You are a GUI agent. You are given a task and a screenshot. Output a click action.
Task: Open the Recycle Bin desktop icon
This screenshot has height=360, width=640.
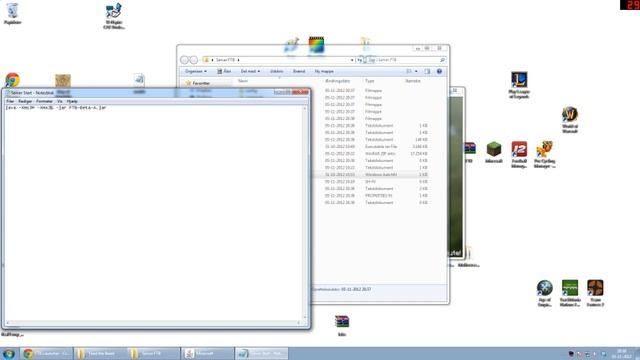(x=12, y=13)
